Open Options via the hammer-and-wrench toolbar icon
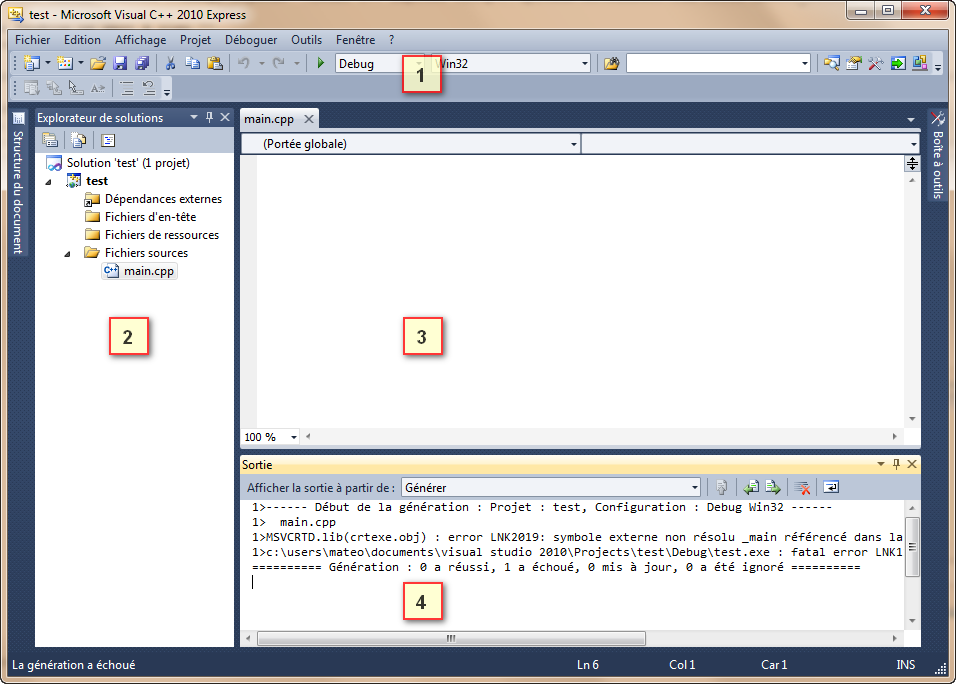 875,62
